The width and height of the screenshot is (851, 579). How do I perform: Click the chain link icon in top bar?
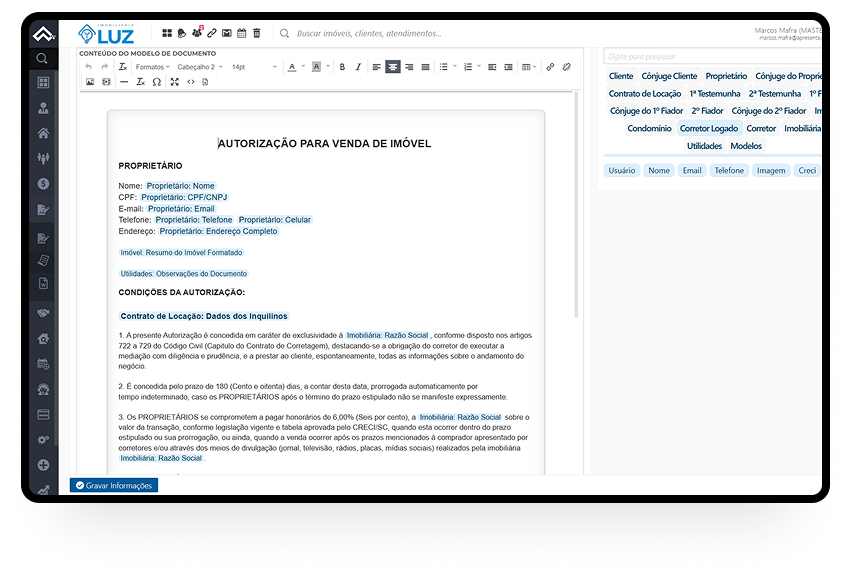[212, 33]
